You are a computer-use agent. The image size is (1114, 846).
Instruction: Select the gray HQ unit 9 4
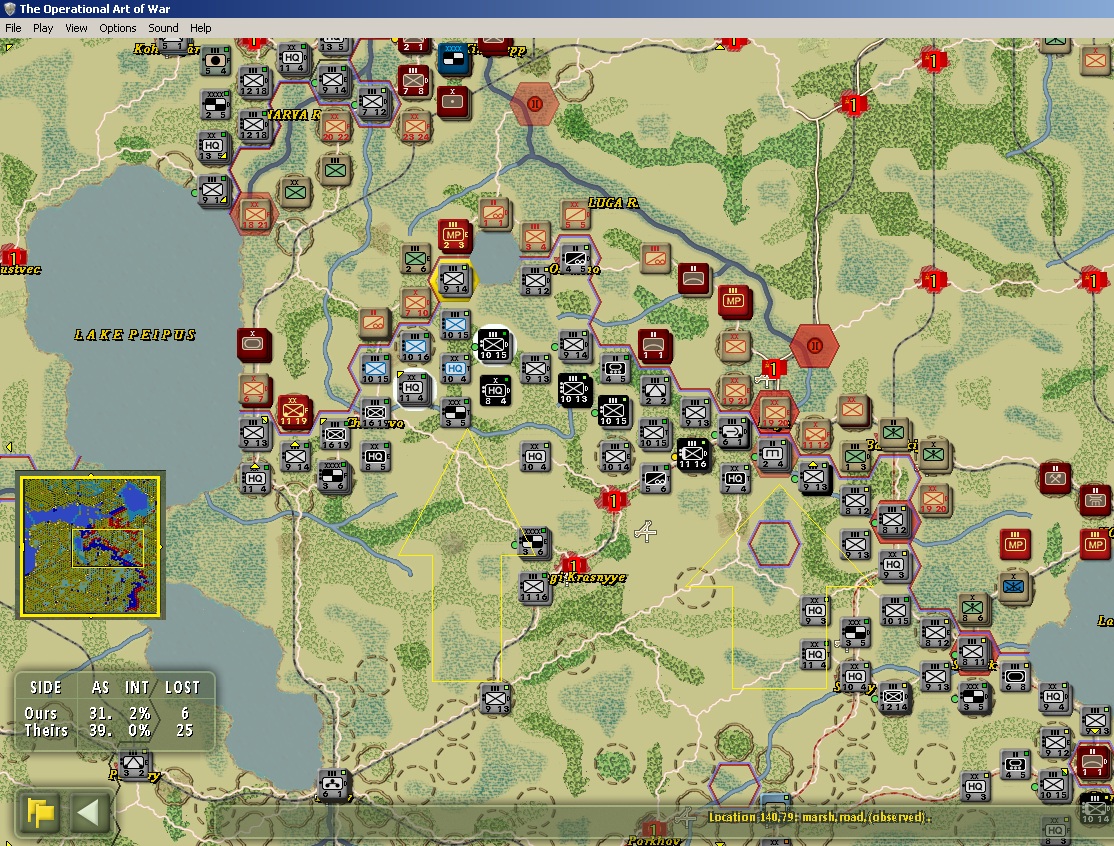[1053, 698]
